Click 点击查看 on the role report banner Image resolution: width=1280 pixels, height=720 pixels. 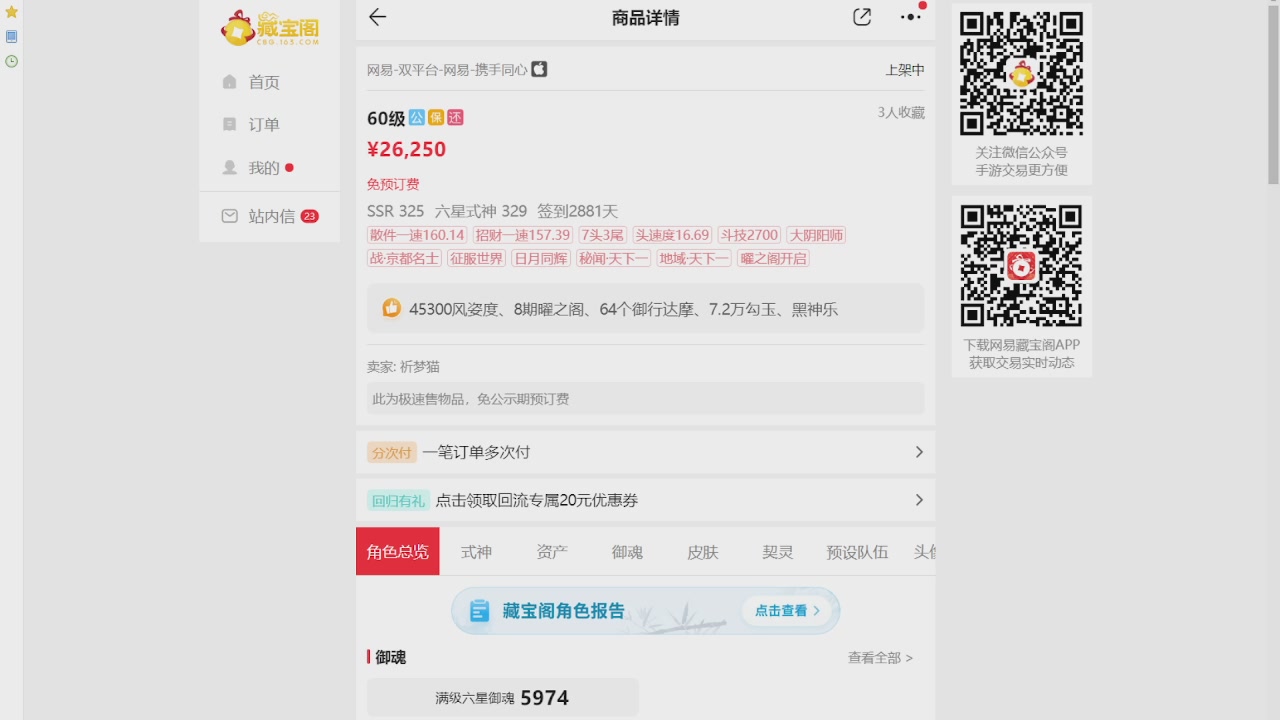tap(787, 610)
